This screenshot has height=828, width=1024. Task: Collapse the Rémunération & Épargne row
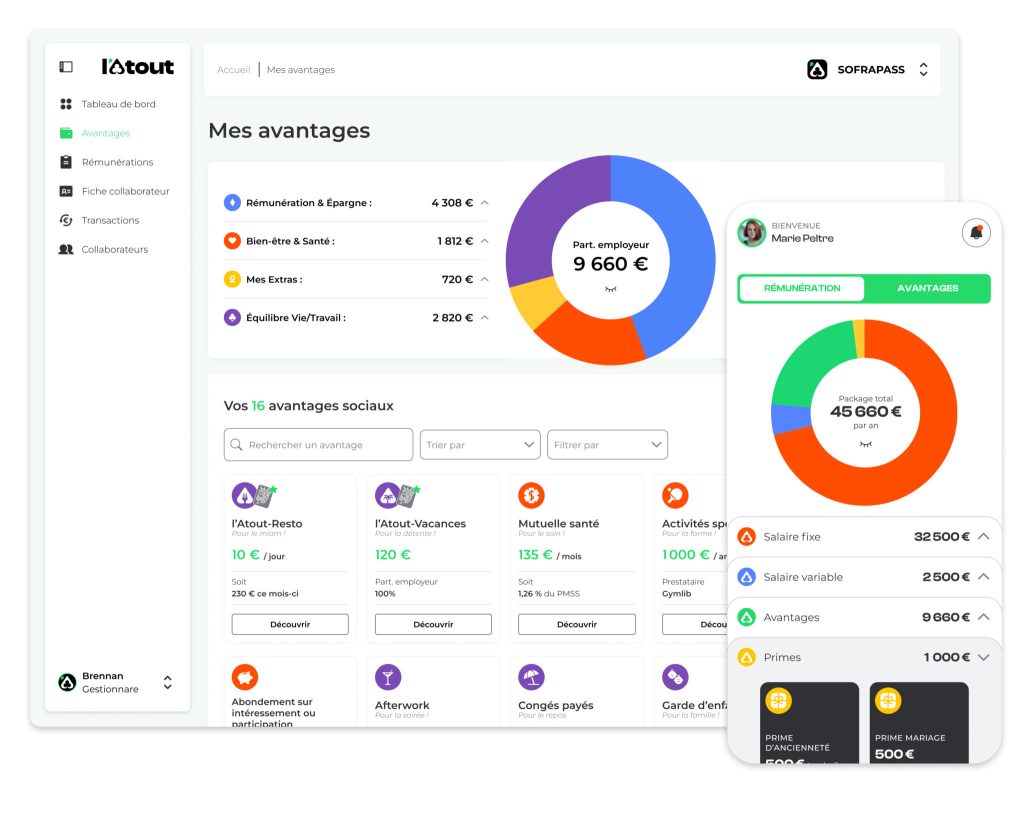click(484, 203)
